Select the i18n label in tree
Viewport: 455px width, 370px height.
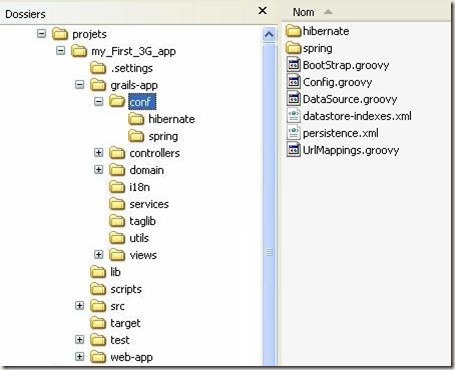[140, 187]
